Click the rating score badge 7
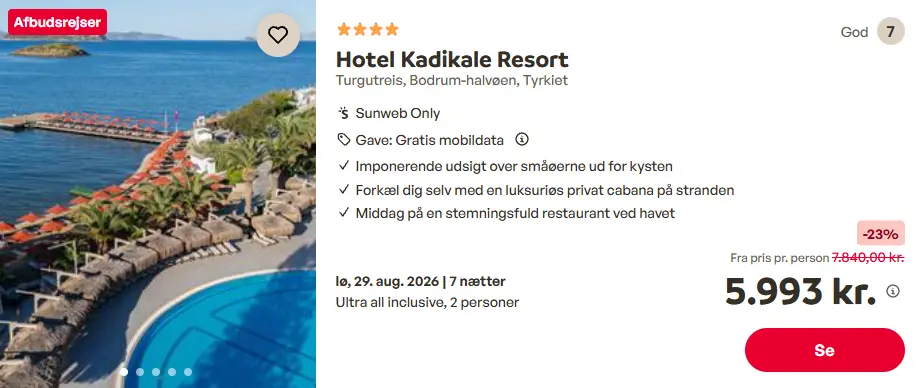 [x=891, y=32]
